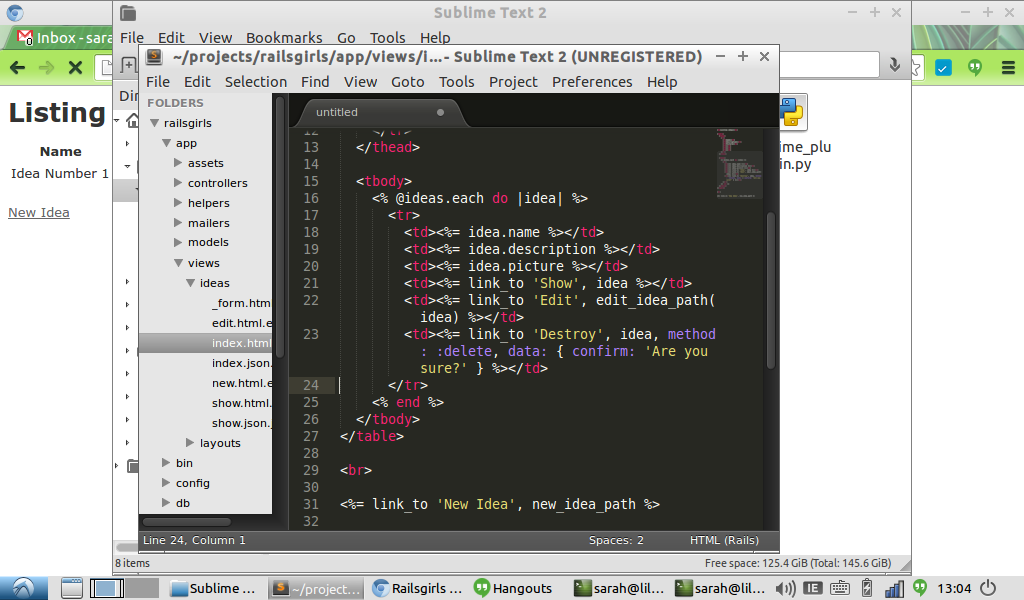The width and height of the screenshot is (1024, 600).
Task: Collapse the railsgirls root folder
Action: click(x=155, y=123)
